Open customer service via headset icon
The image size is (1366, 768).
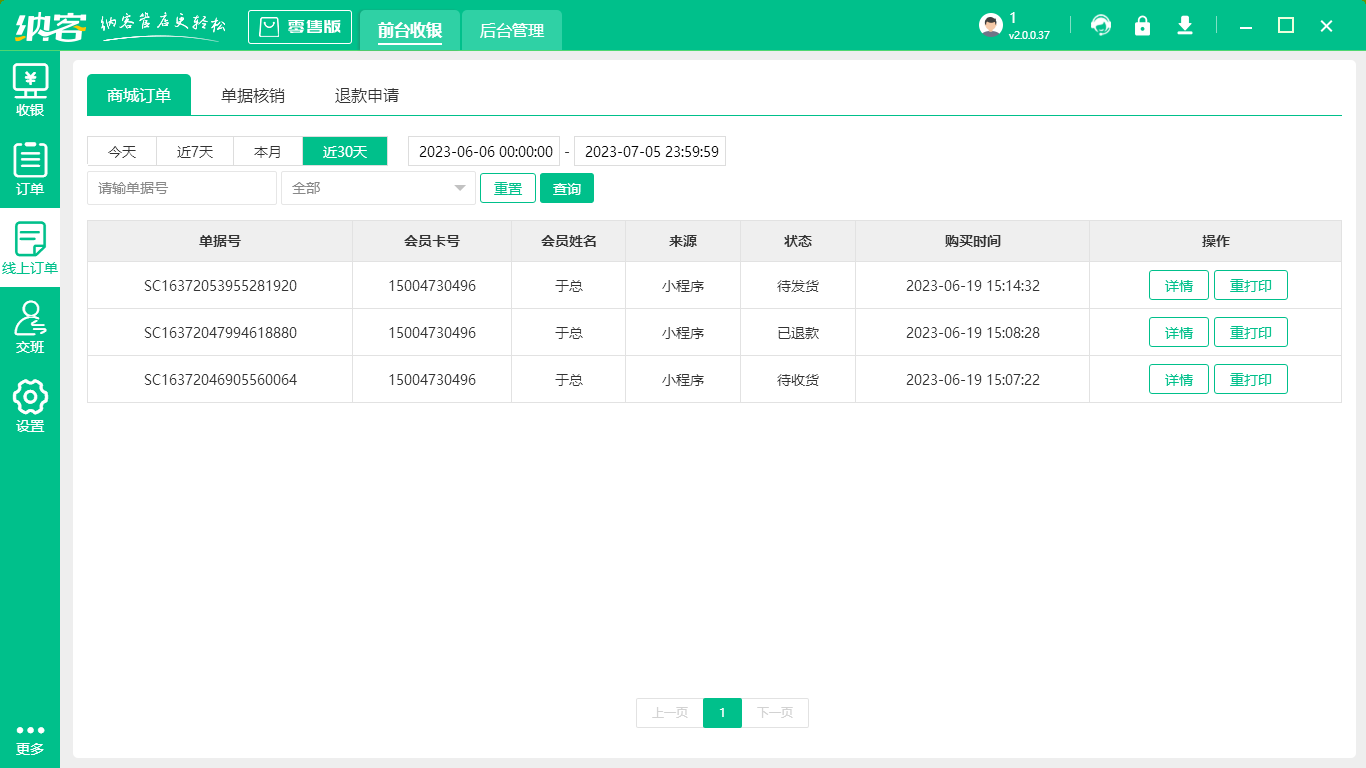pos(1101,26)
